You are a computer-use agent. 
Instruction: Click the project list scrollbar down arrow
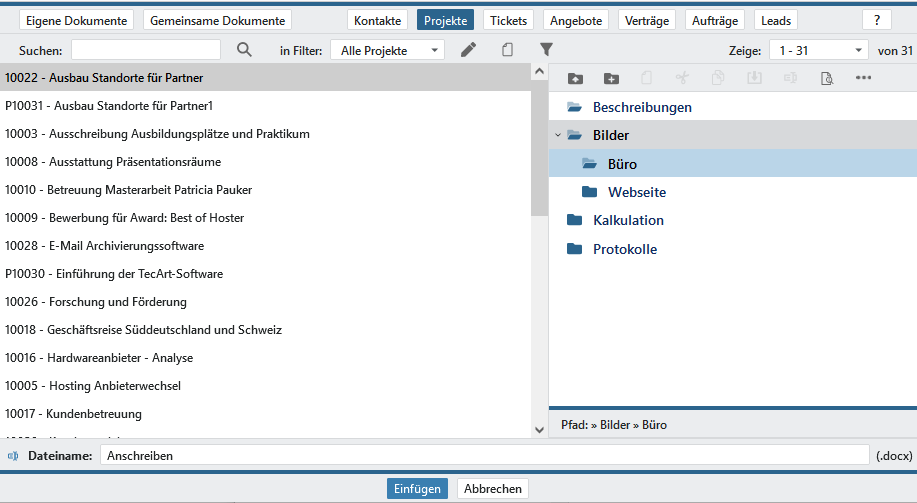(539, 431)
